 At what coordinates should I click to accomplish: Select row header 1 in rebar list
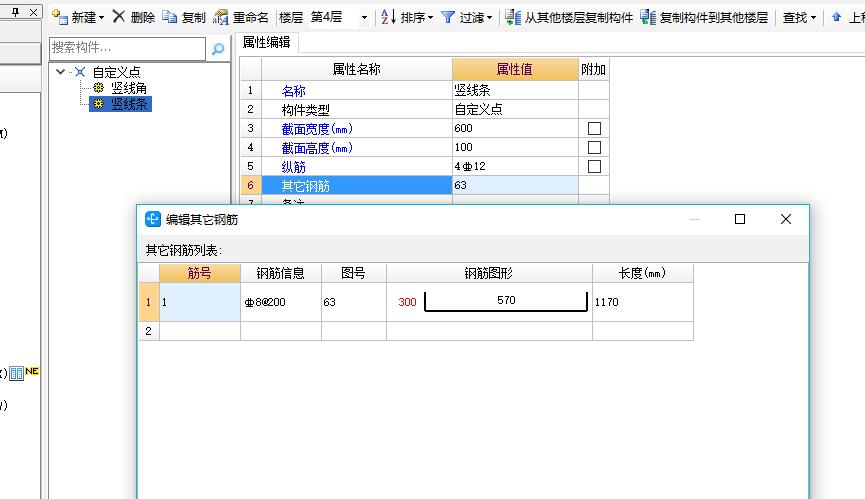coord(148,302)
